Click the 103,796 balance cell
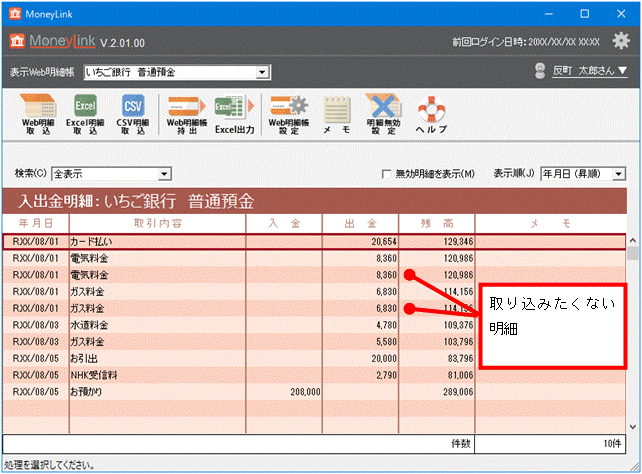The image size is (642, 474). pos(437,342)
